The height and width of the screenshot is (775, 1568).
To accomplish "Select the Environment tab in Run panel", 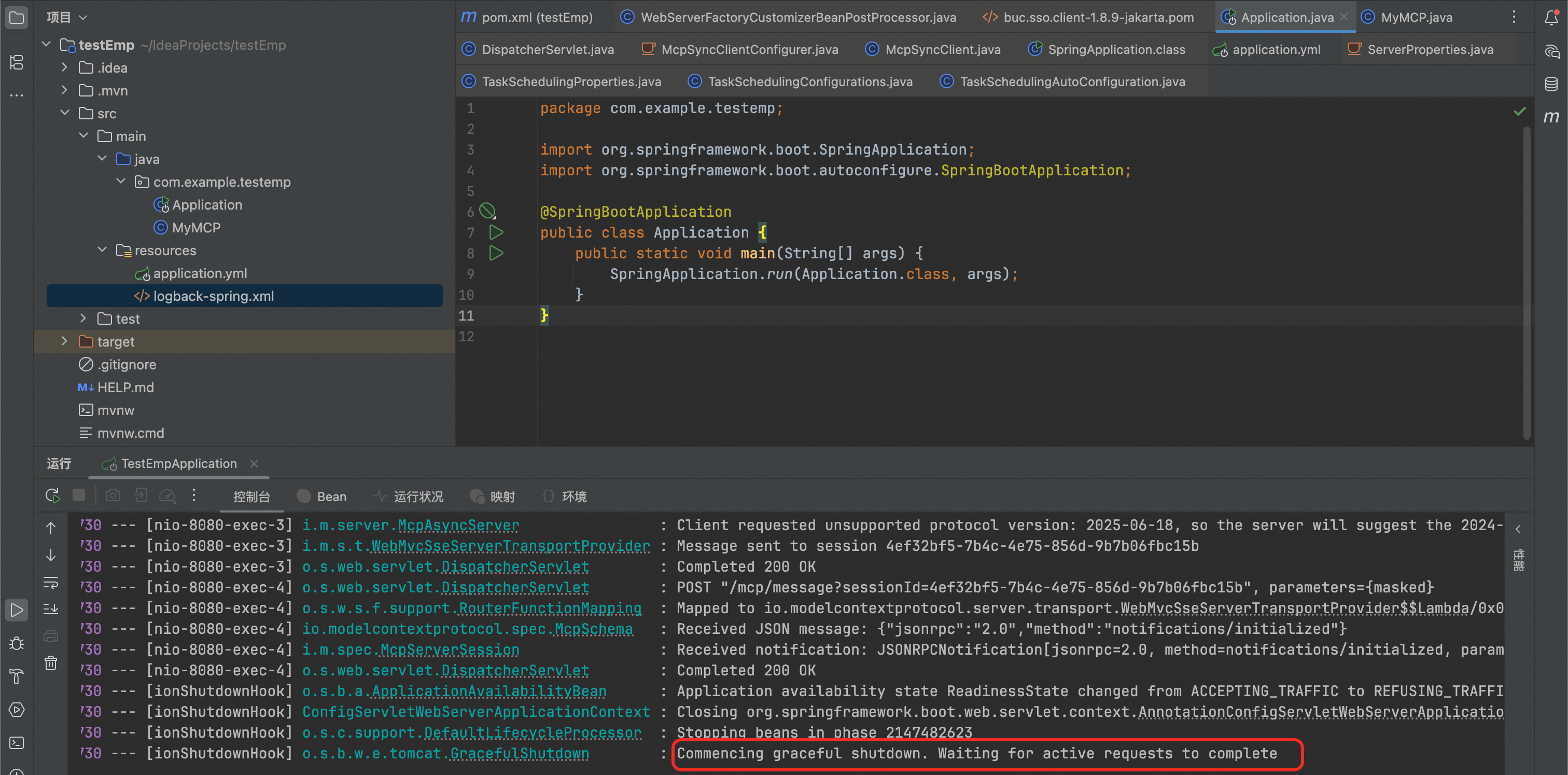I will coord(564,497).
